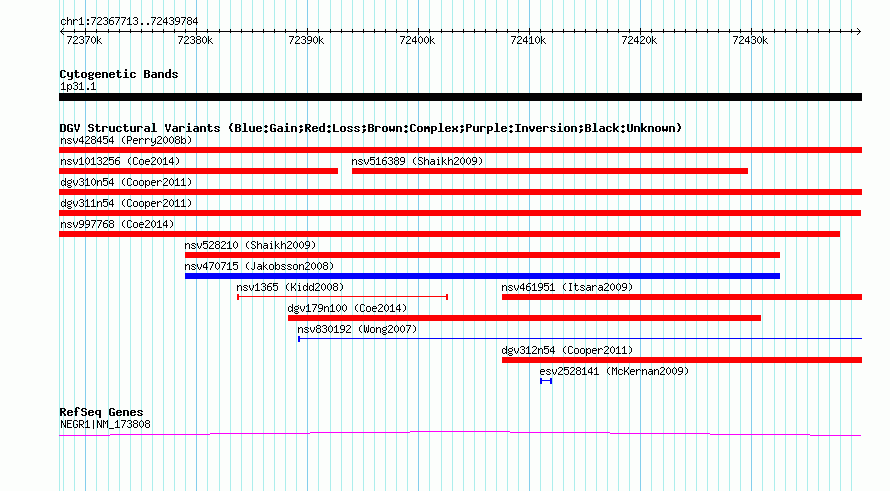890x491 pixels.
Task: Open the nsv1013256 (Coe2014) variant label
Action: [120, 161]
